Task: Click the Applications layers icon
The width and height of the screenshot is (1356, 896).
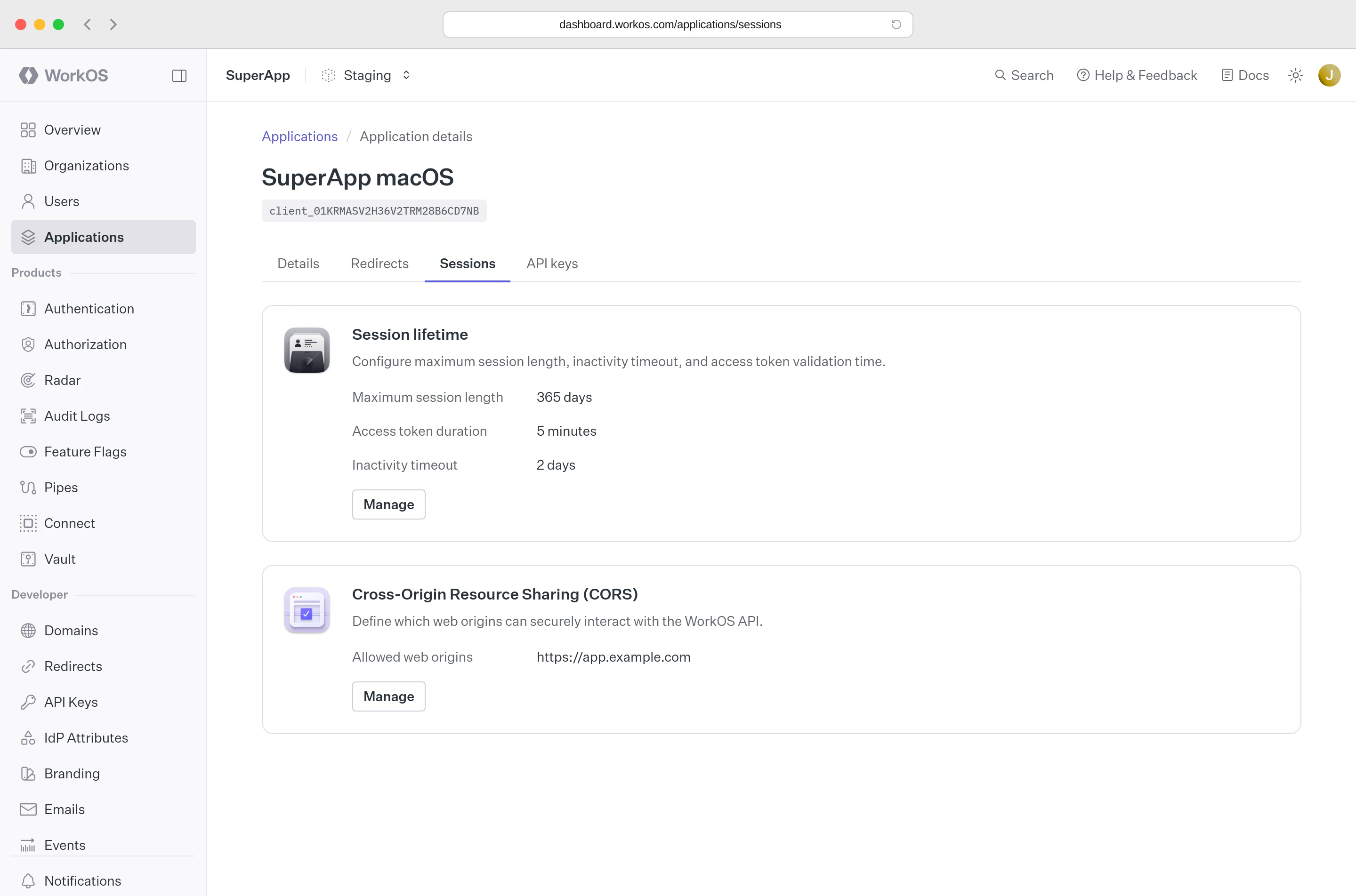Action: click(x=28, y=237)
